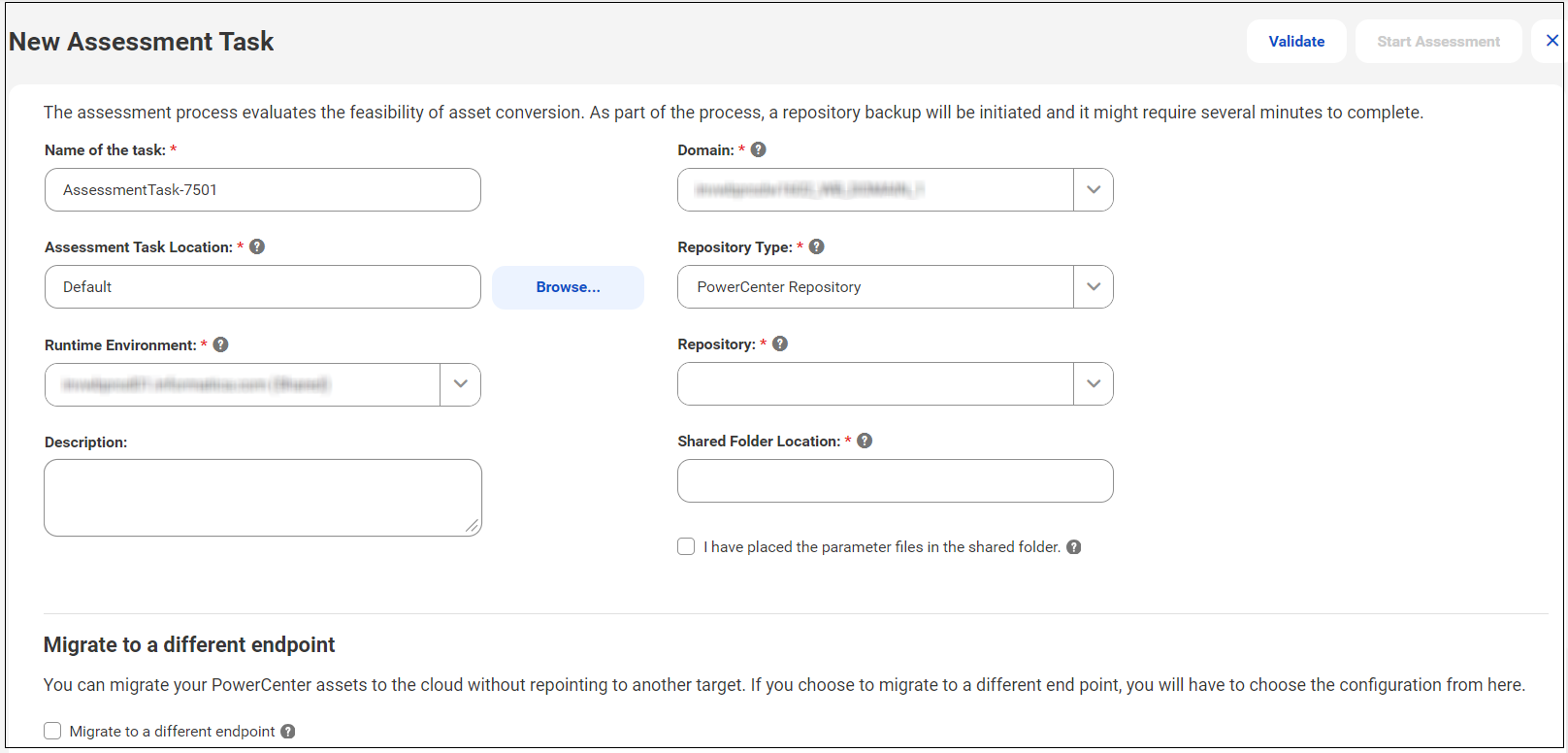Show help for Runtime Environment
Screen dimensions: 1568x753
[221, 344]
